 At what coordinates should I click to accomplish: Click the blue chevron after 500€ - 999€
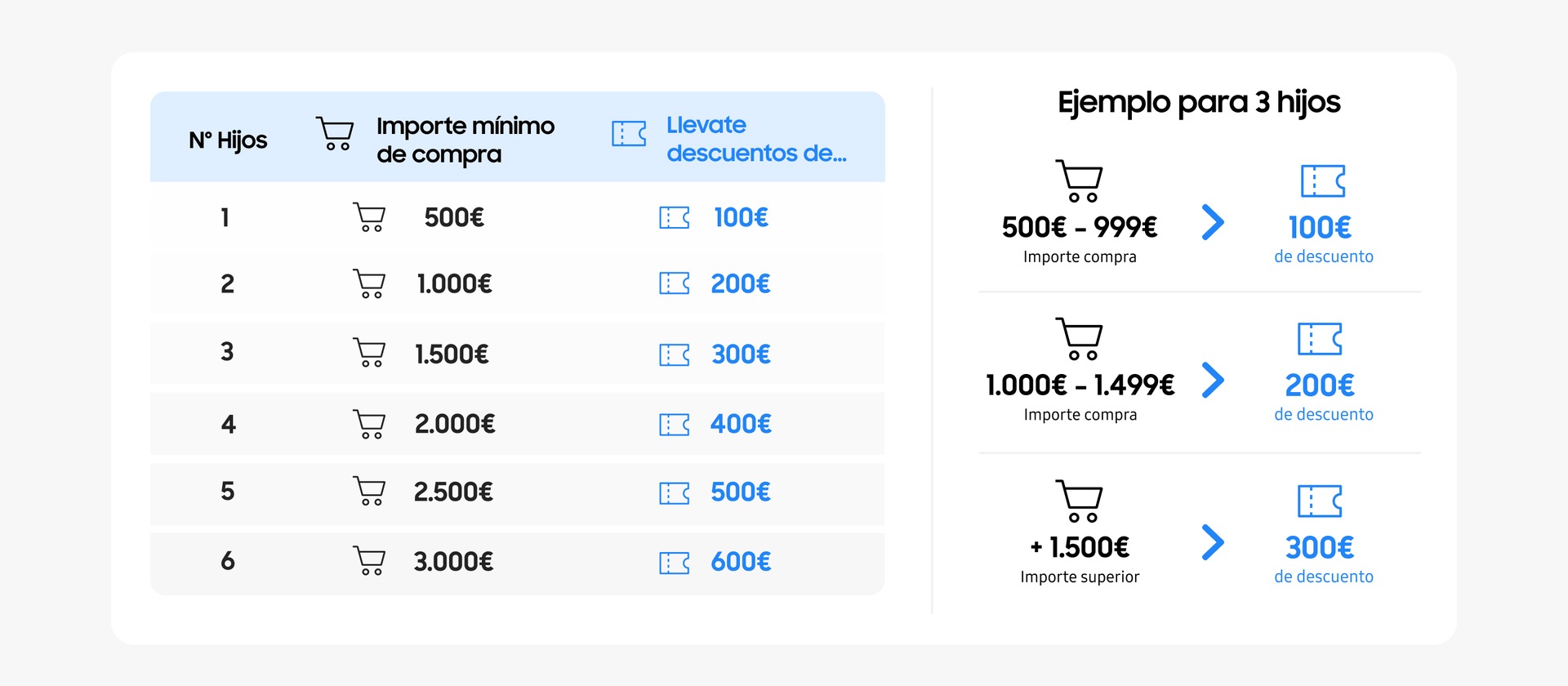1214,222
